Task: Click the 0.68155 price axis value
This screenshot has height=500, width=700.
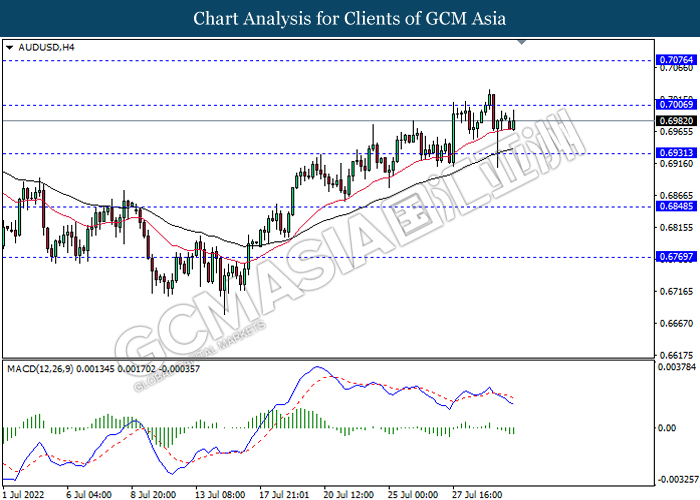Action: click(677, 228)
